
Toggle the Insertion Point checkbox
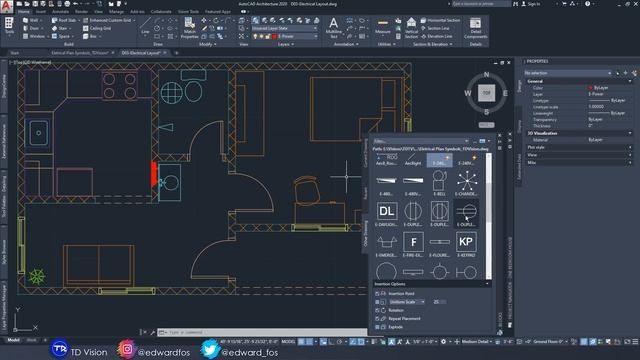point(377,293)
